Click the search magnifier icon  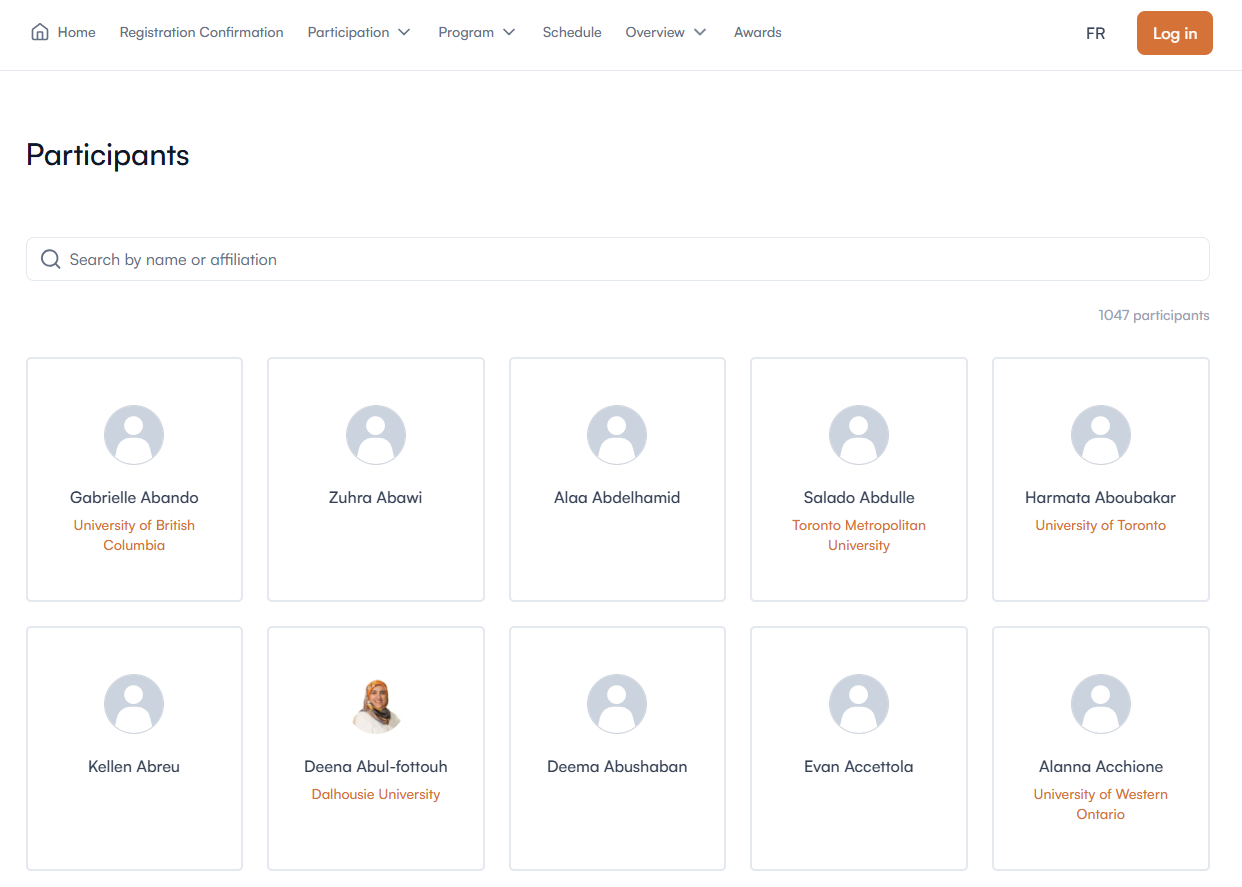50,259
